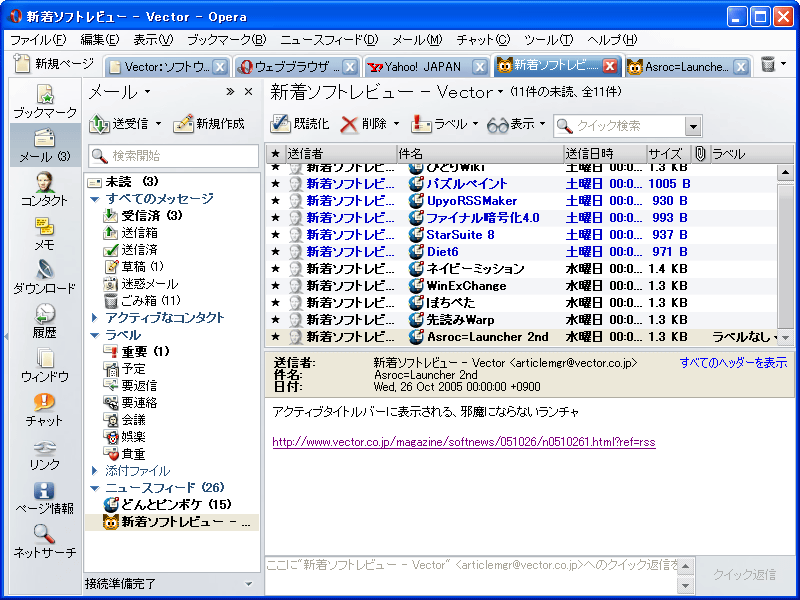Click quick reply box scroll-down arrow
Image resolution: width=800 pixels, height=600 pixels.
tap(685, 586)
